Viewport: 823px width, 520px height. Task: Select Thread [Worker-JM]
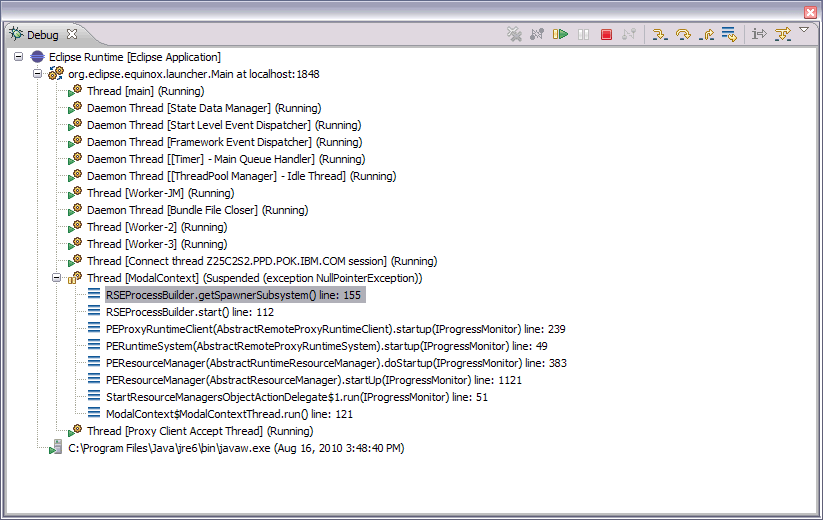click(x=161, y=193)
